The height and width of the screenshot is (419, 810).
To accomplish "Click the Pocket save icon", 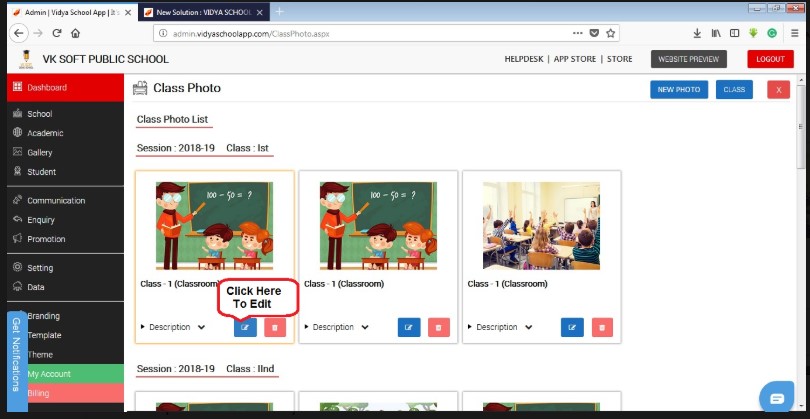I will (x=594, y=33).
